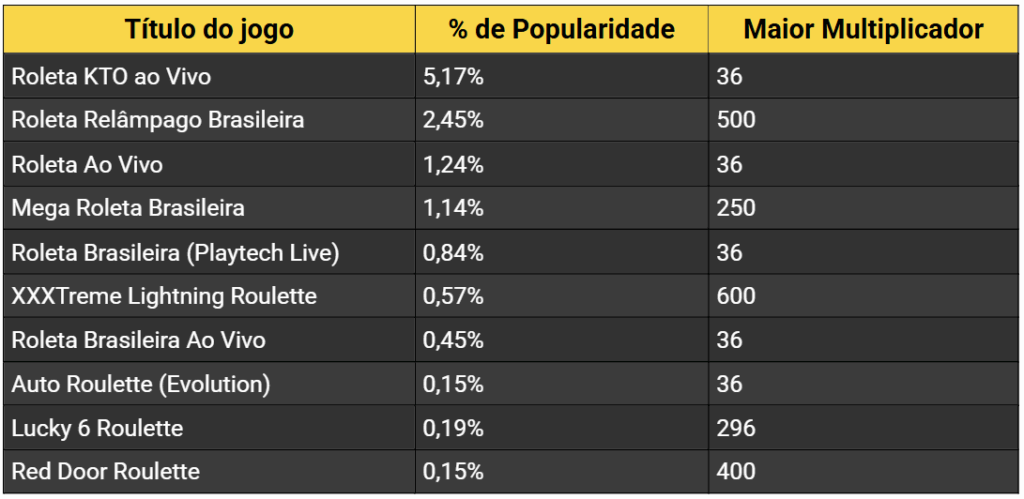Click the 2,45% popularity cell
This screenshot has height=499, width=1024.
[454, 120]
